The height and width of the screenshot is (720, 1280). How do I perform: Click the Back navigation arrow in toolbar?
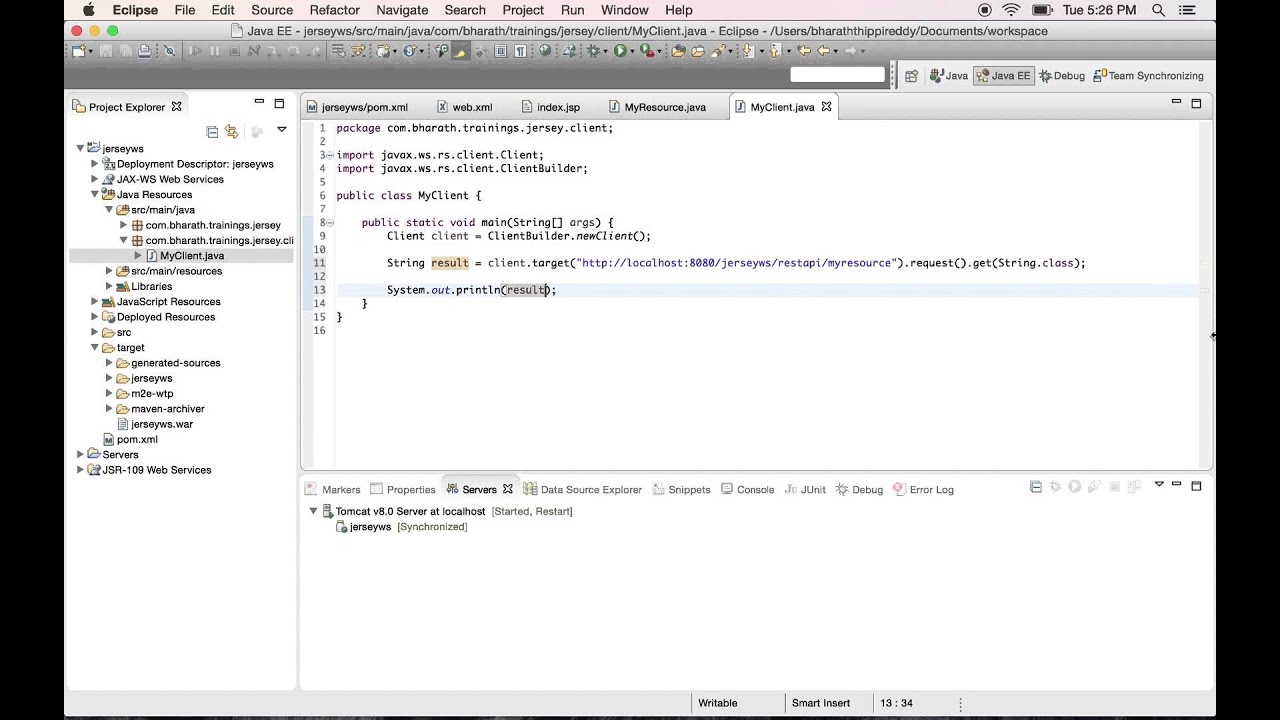pyautogui.click(x=823, y=50)
